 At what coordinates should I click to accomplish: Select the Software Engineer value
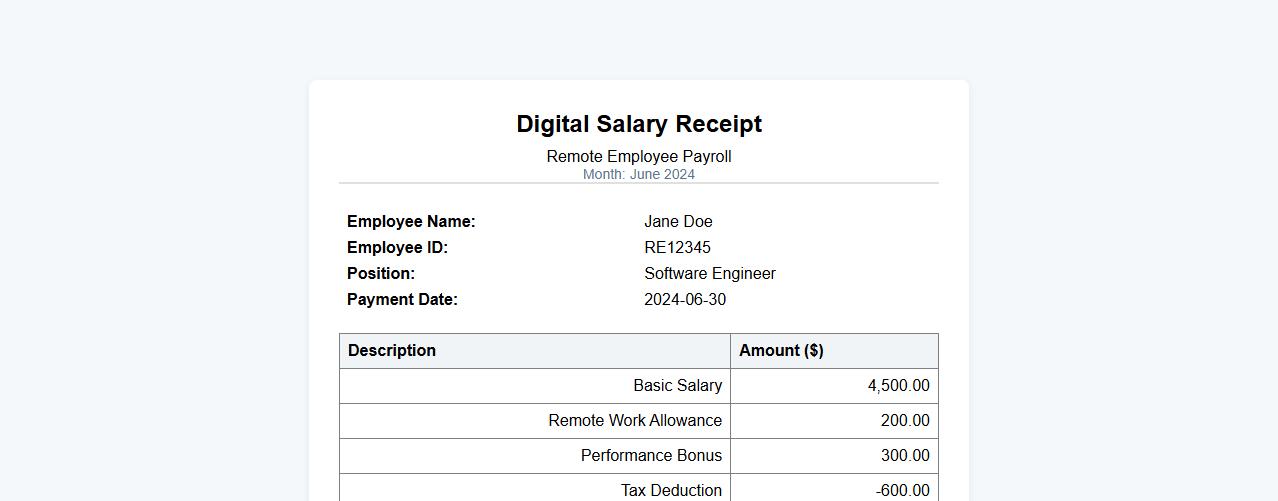tap(710, 274)
